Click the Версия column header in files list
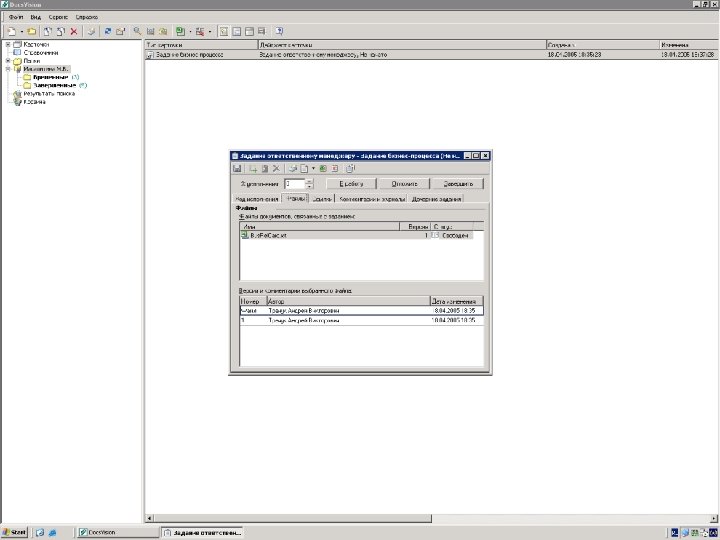Image resolution: width=720 pixels, height=540 pixels. click(416, 227)
